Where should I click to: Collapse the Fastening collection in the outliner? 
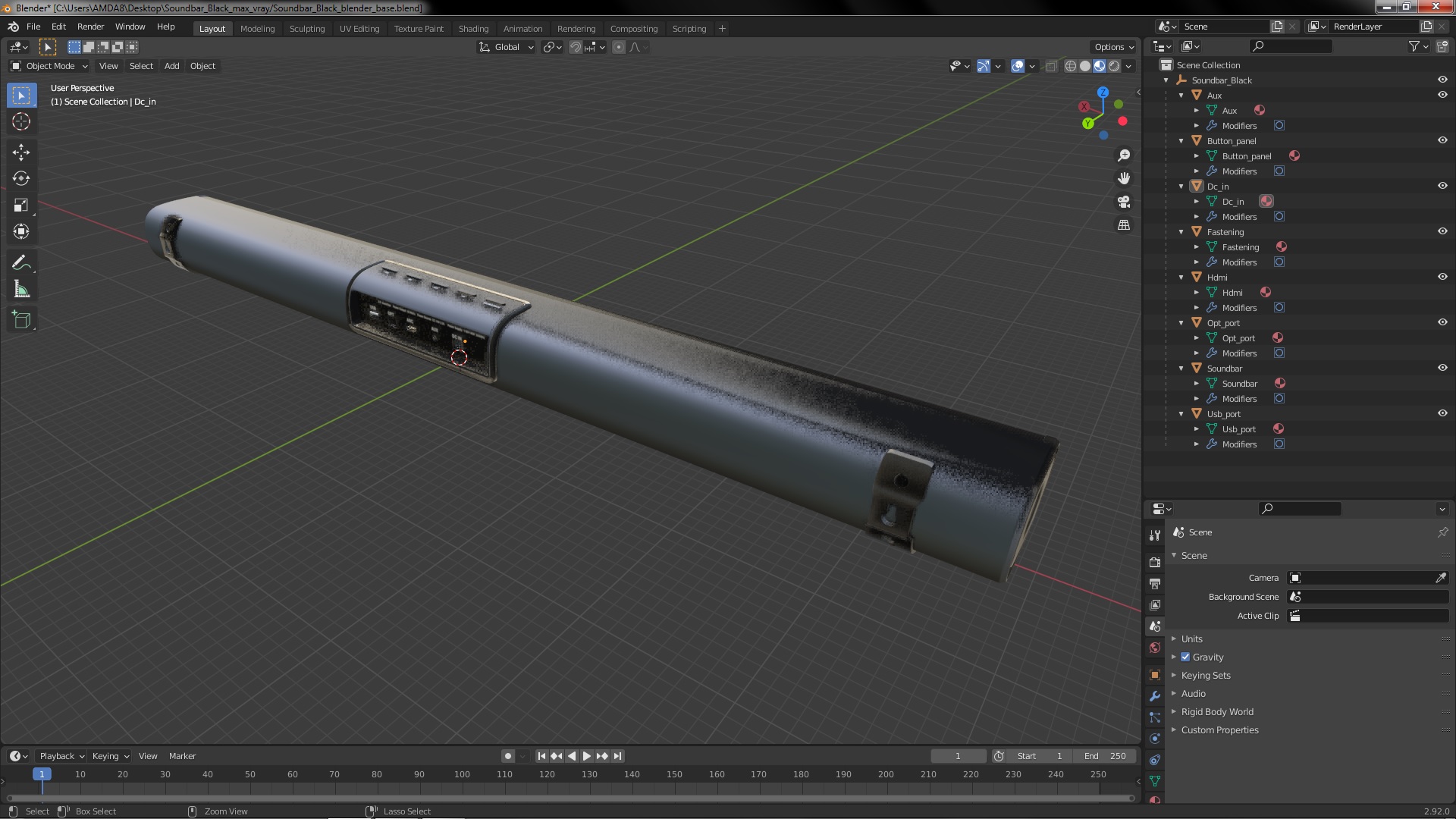(1181, 232)
